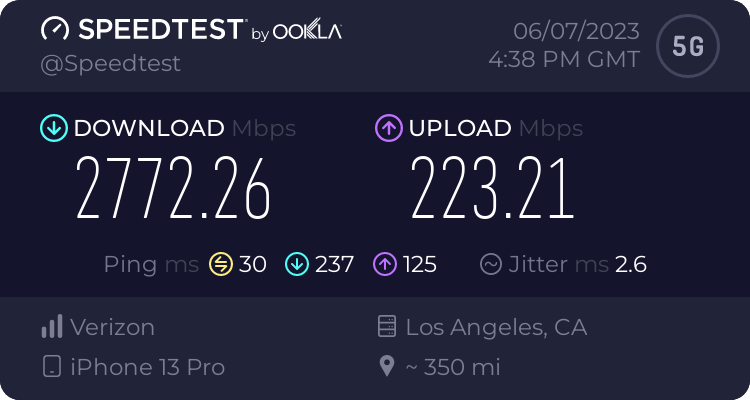Click the Los Angeles, CA server label

(496, 328)
